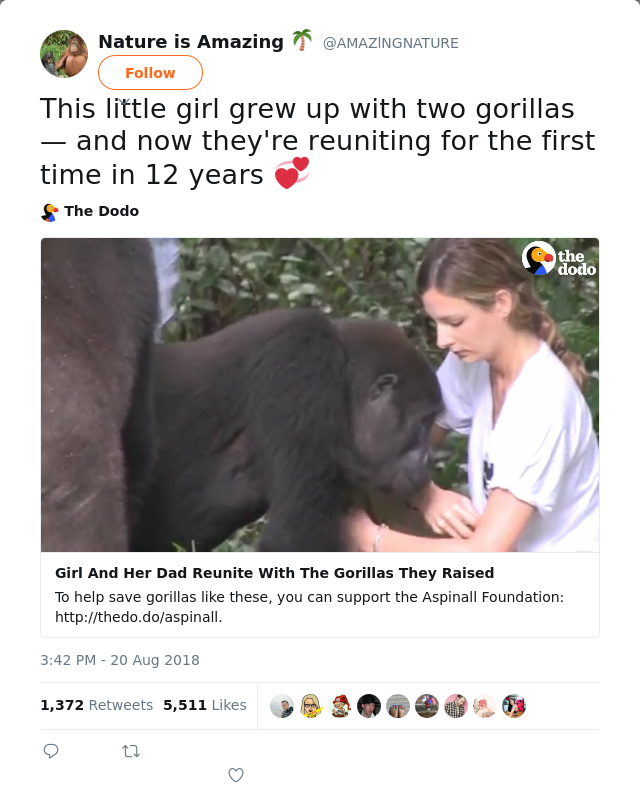This screenshot has width=640, height=791.
Task: View the 5,511 Likes list
Action: 204,705
